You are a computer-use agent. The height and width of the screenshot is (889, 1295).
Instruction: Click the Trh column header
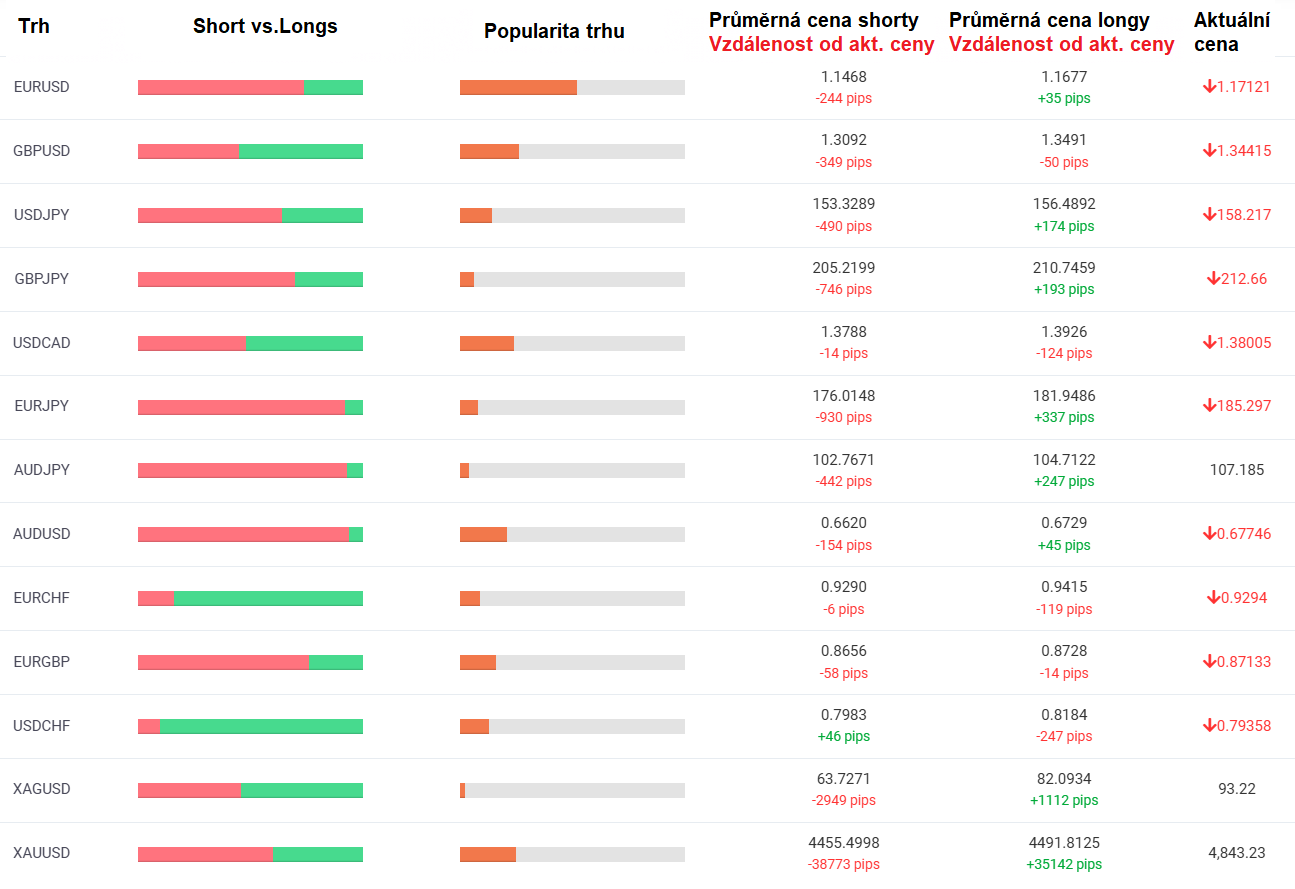coord(34,27)
